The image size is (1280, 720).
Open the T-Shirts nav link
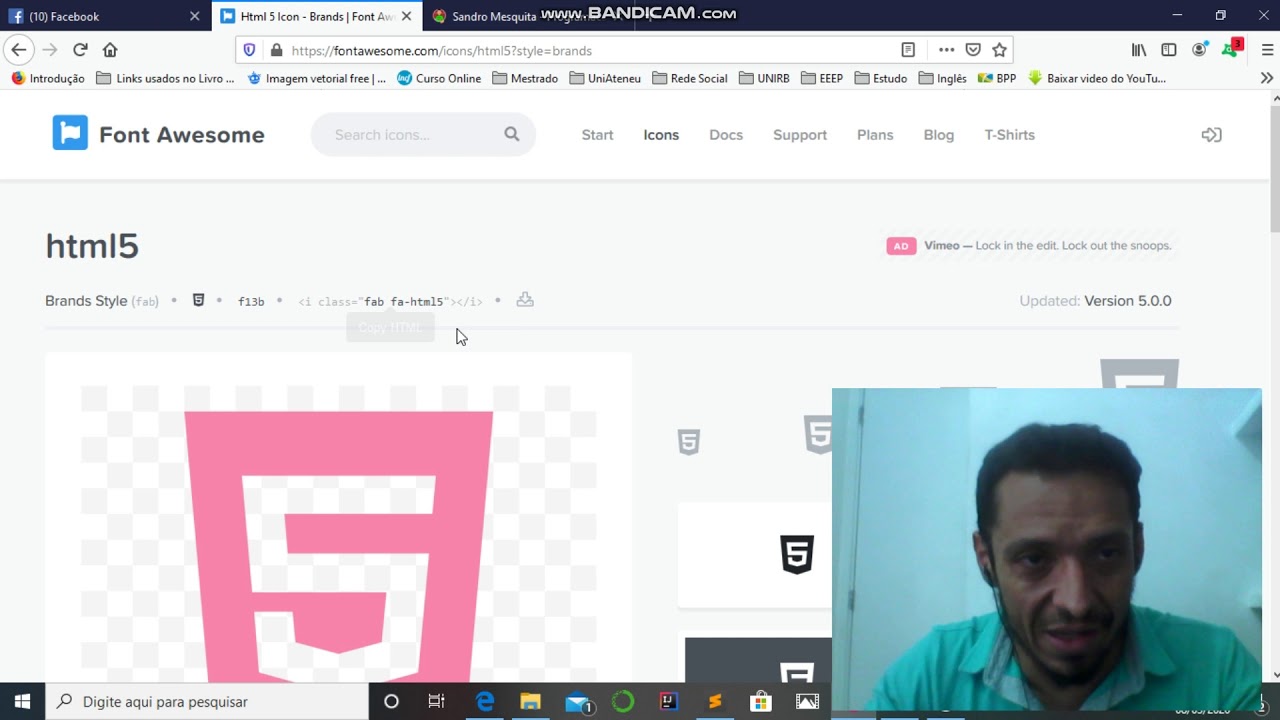coord(1009,135)
